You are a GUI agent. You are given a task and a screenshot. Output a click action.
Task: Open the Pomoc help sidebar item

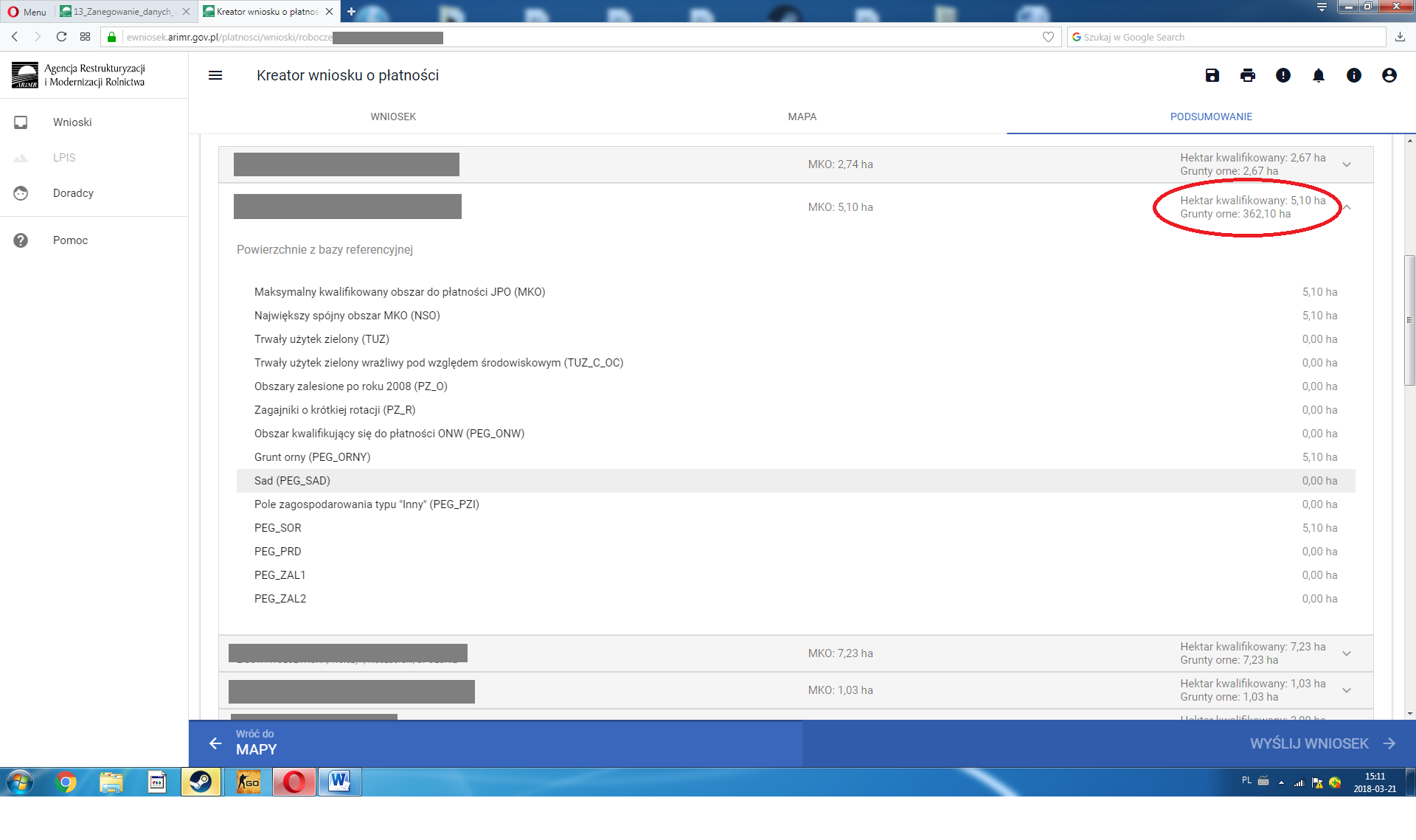tap(70, 240)
